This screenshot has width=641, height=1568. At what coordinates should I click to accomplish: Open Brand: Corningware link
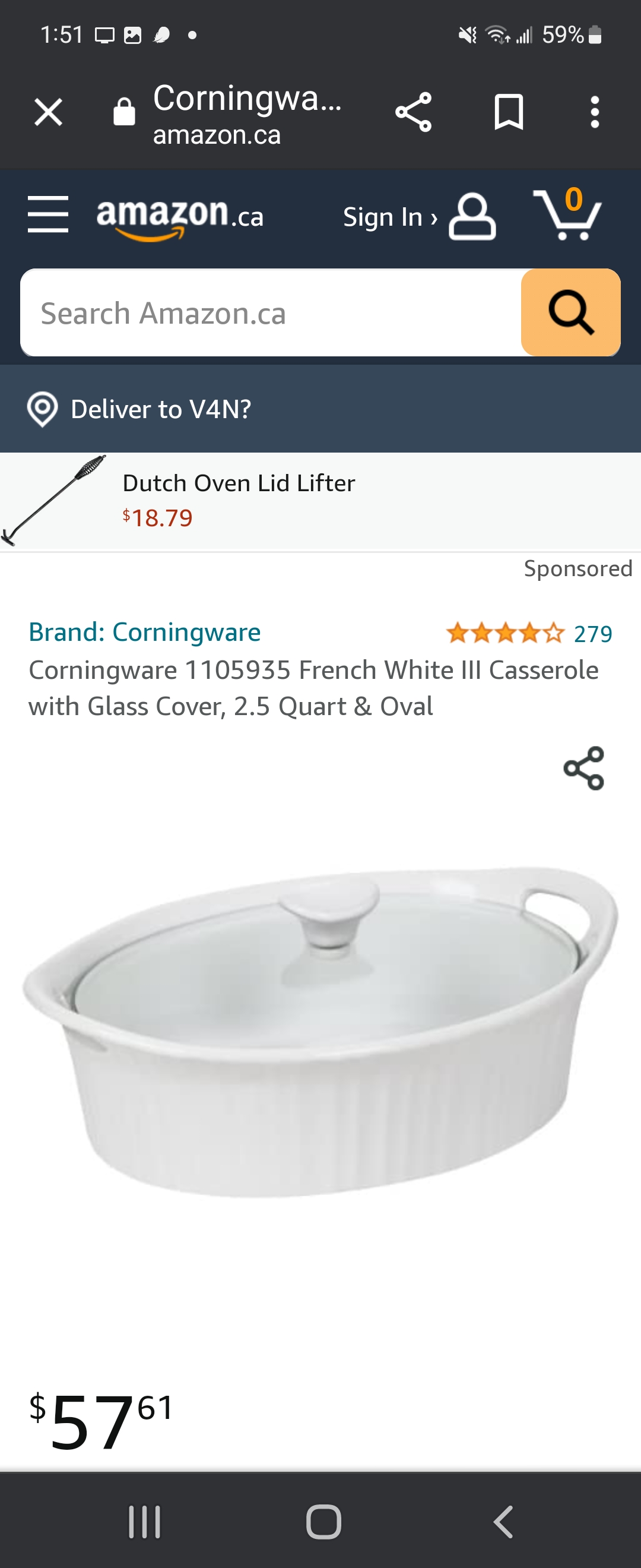(145, 633)
